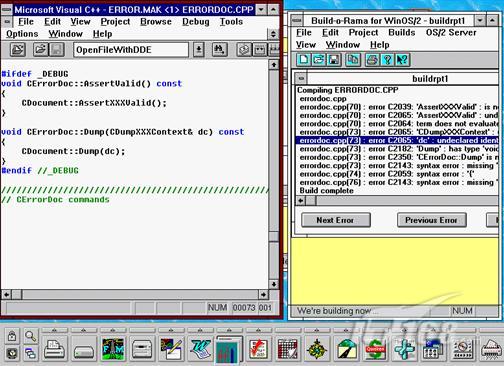
Task: Open the W word processor icon in LaunchPad
Action: (200, 349)
